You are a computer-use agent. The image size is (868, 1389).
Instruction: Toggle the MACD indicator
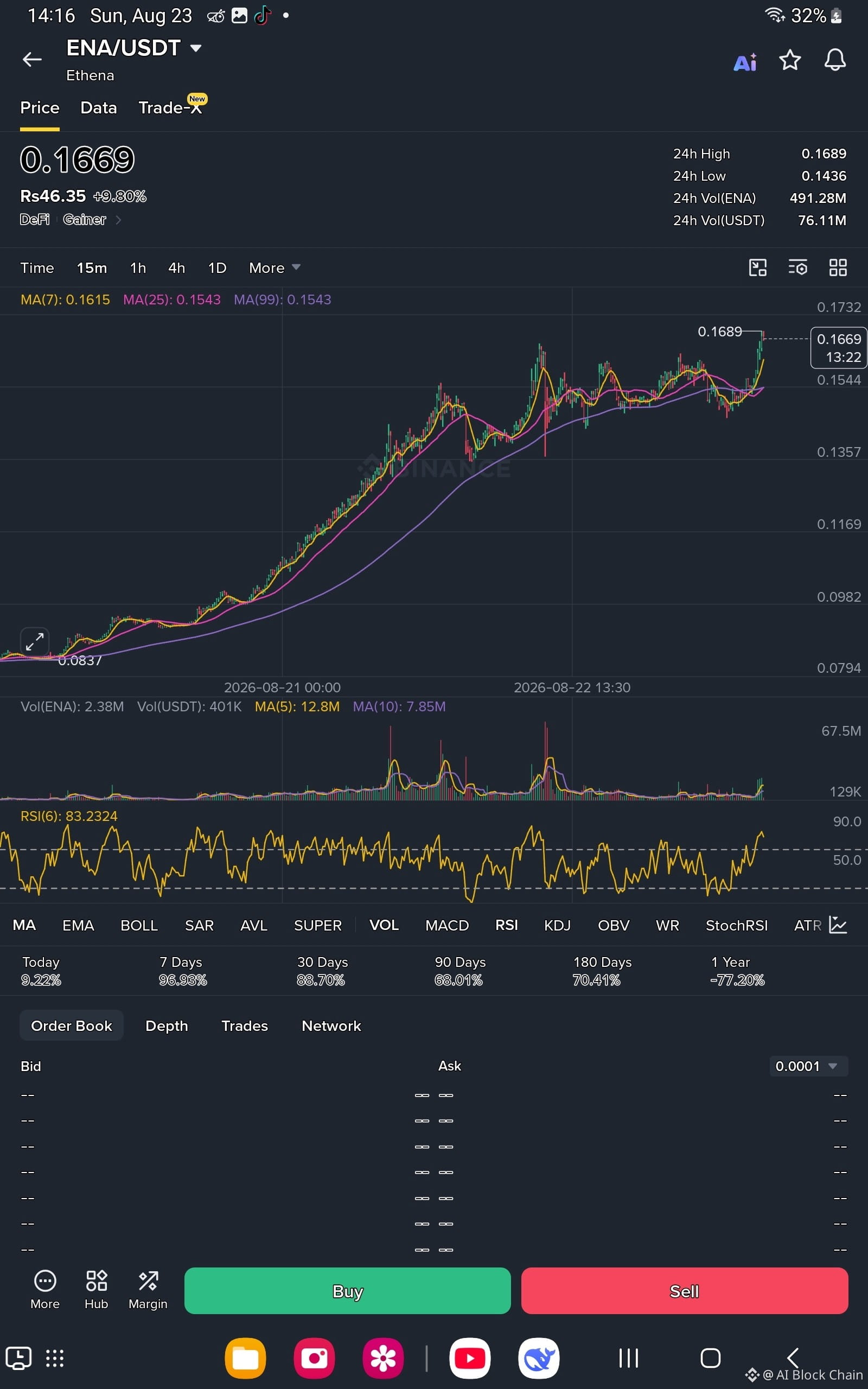(446, 925)
